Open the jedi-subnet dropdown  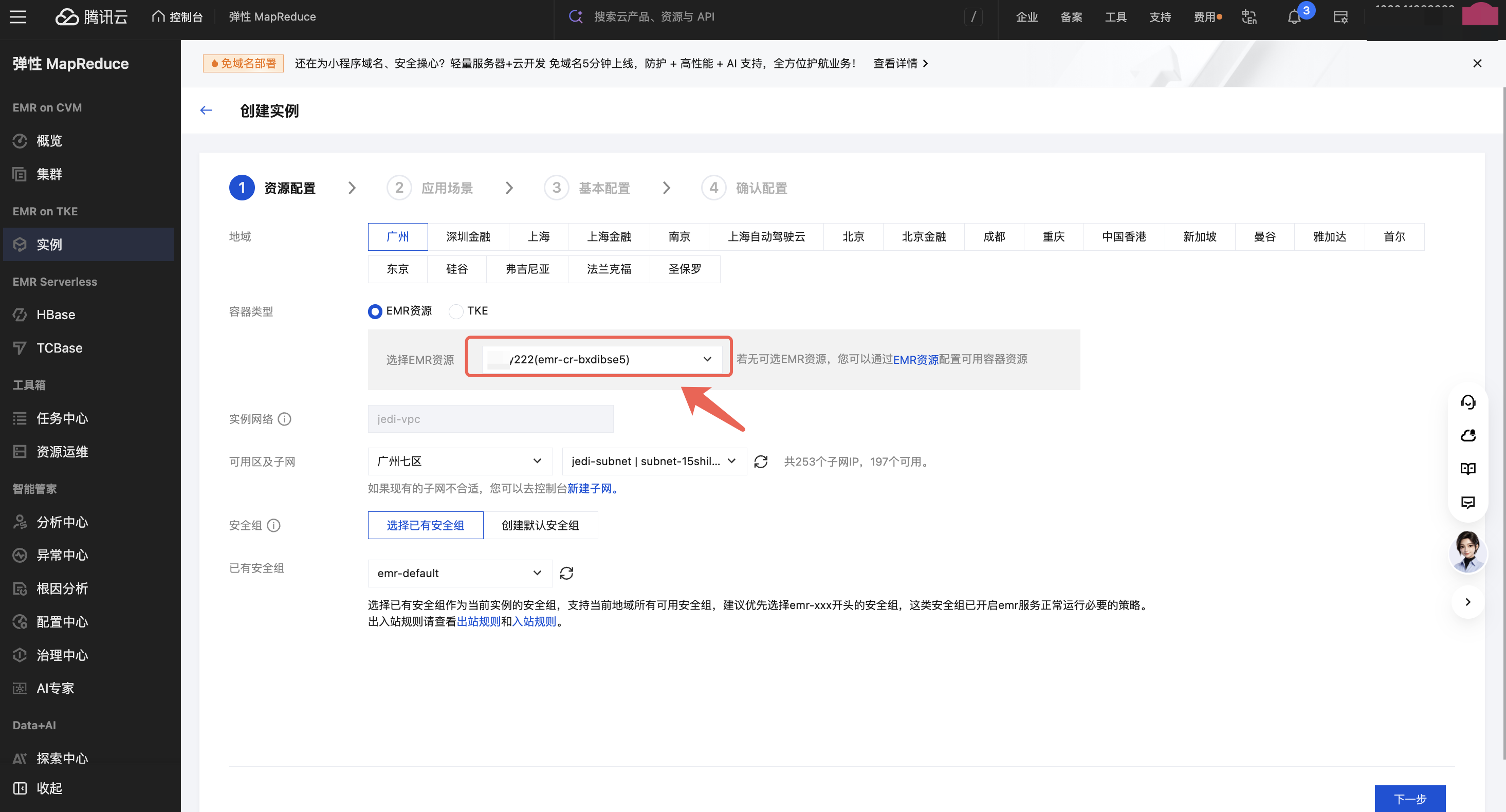point(654,461)
